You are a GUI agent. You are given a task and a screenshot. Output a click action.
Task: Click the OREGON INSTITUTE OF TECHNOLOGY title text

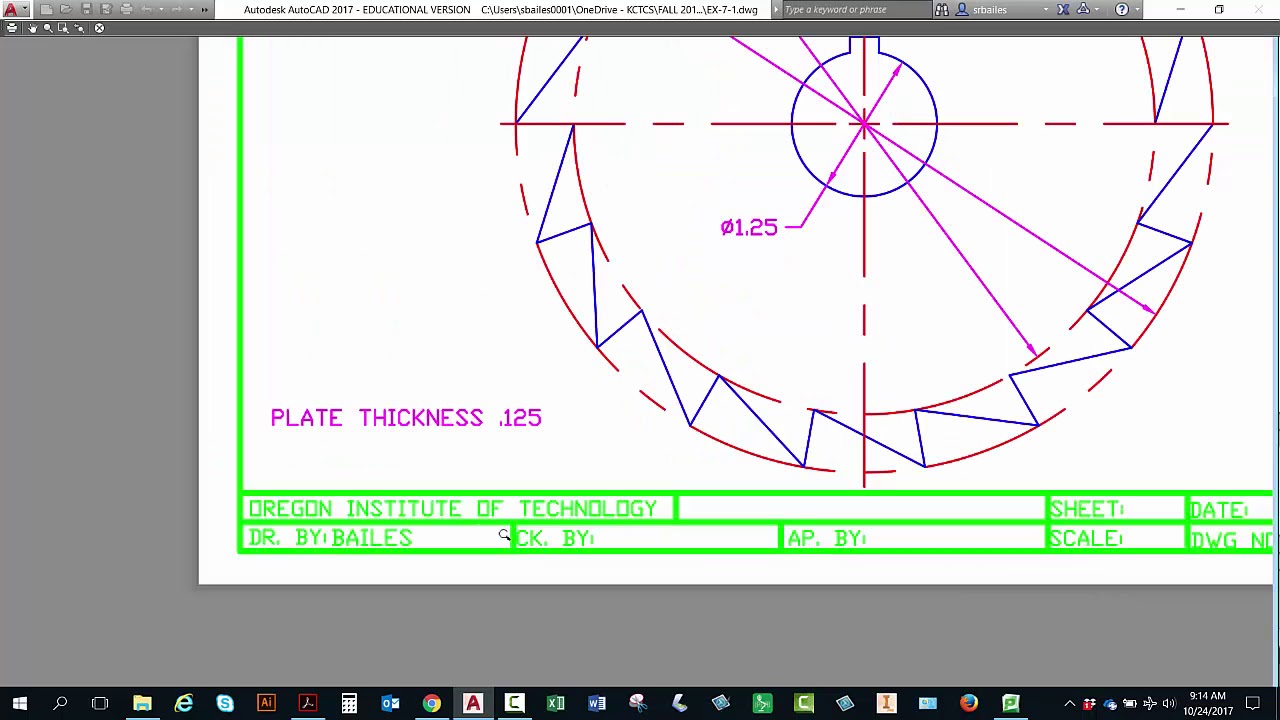point(452,508)
